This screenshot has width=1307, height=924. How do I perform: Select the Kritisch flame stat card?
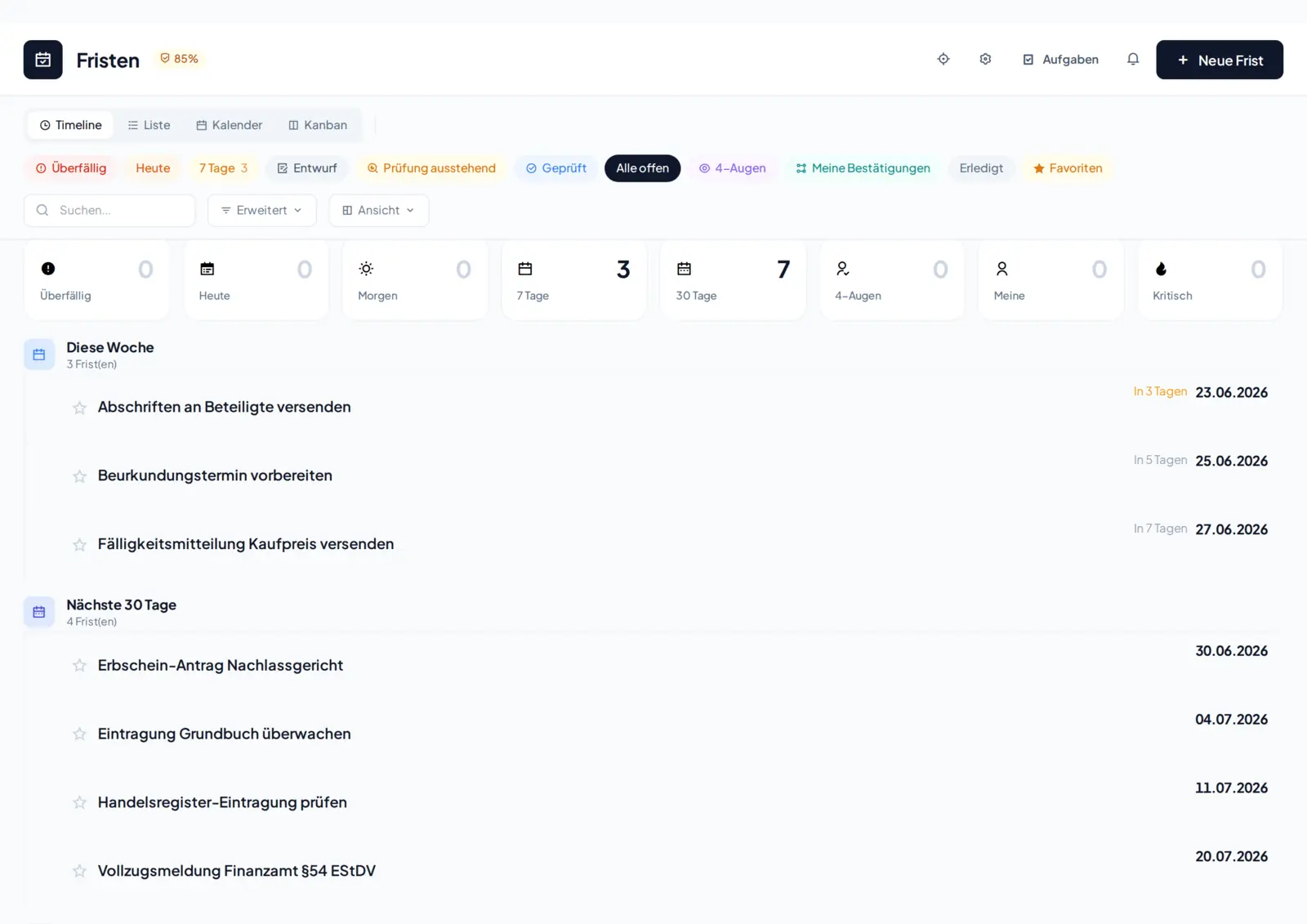coord(1209,279)
